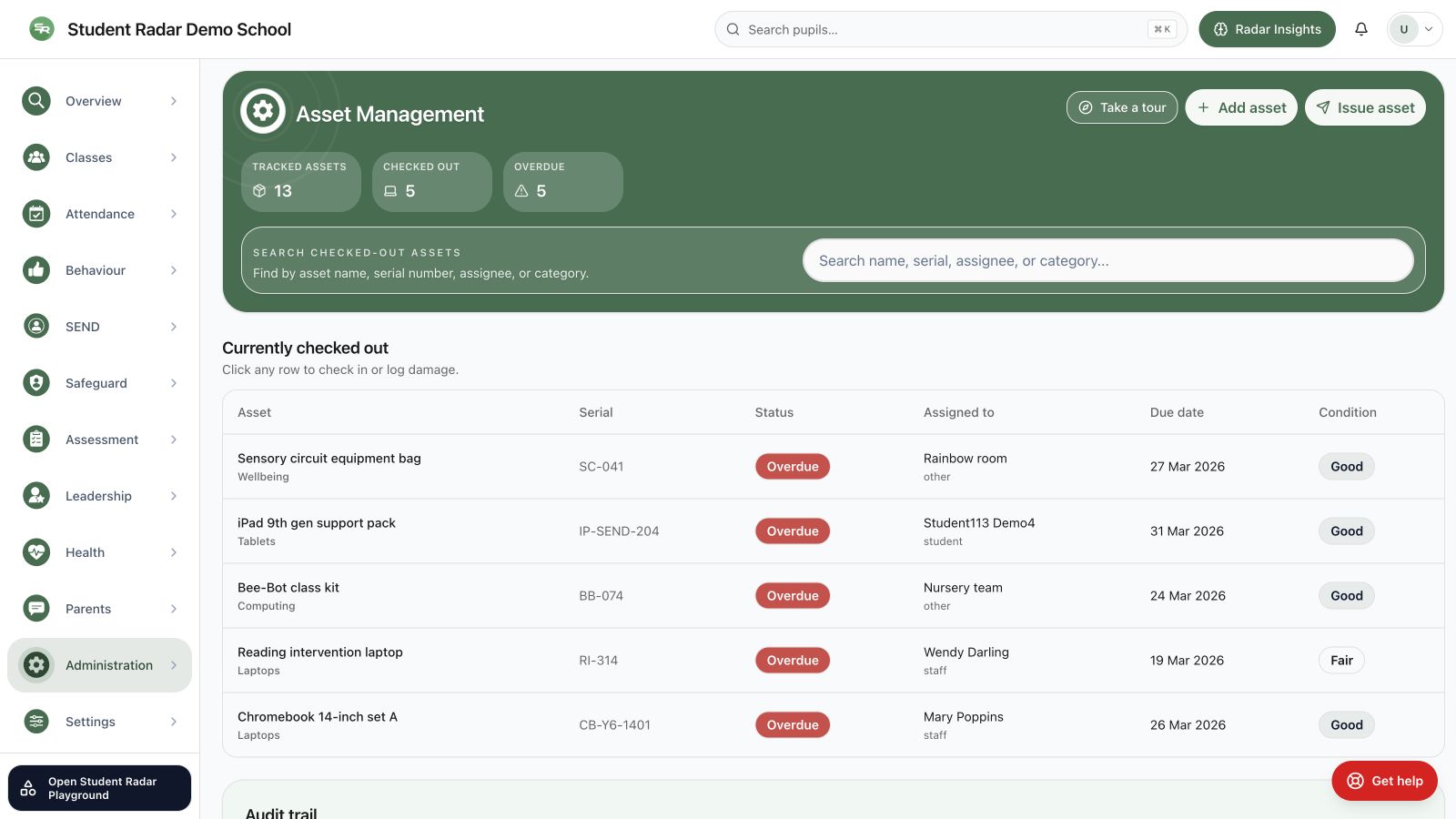Click the Due date column header

1177,412
